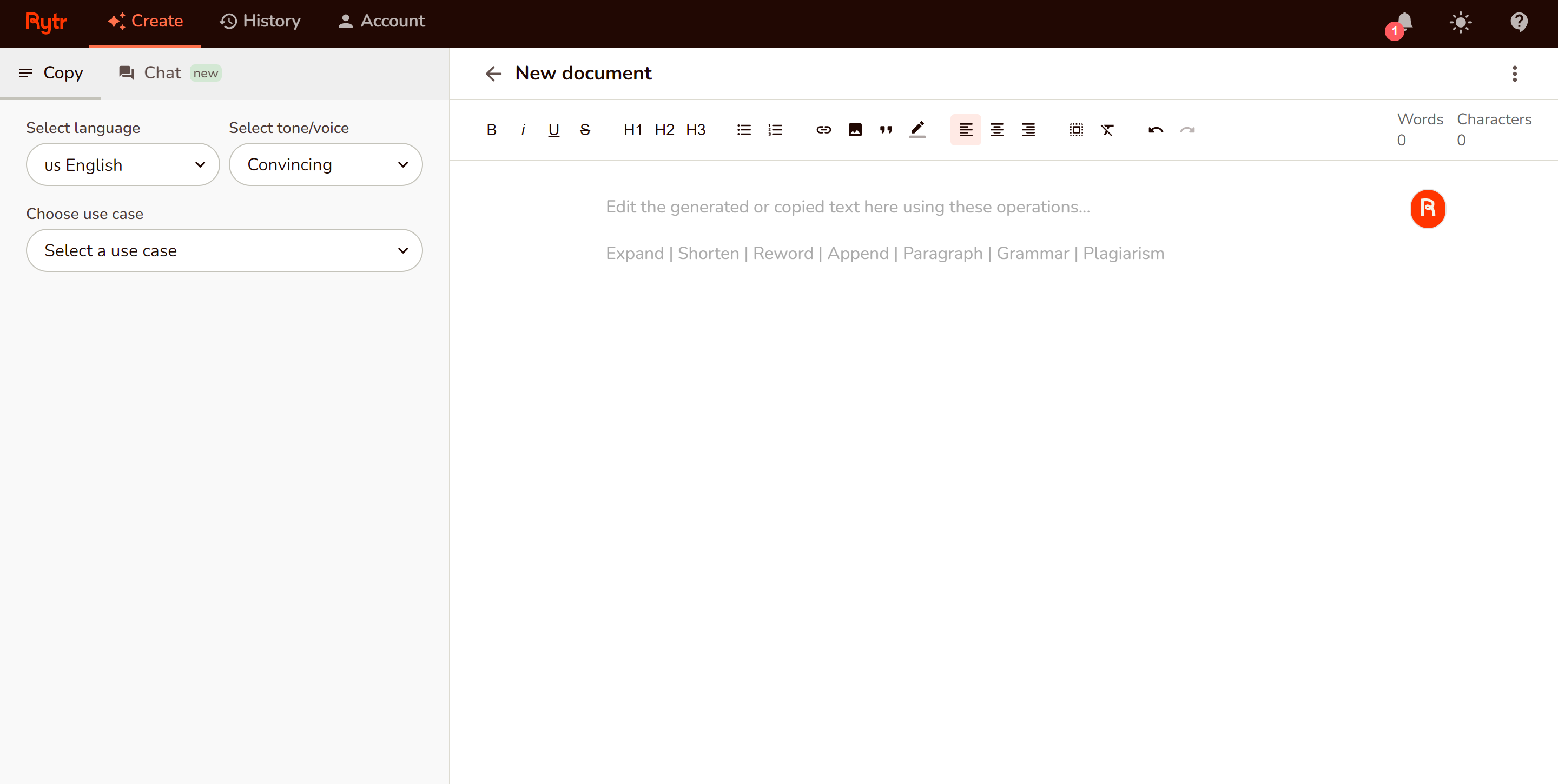Toggle left text alignment
The height and width of the screenshot is (784, 1558).
click(x=965, y=130)
